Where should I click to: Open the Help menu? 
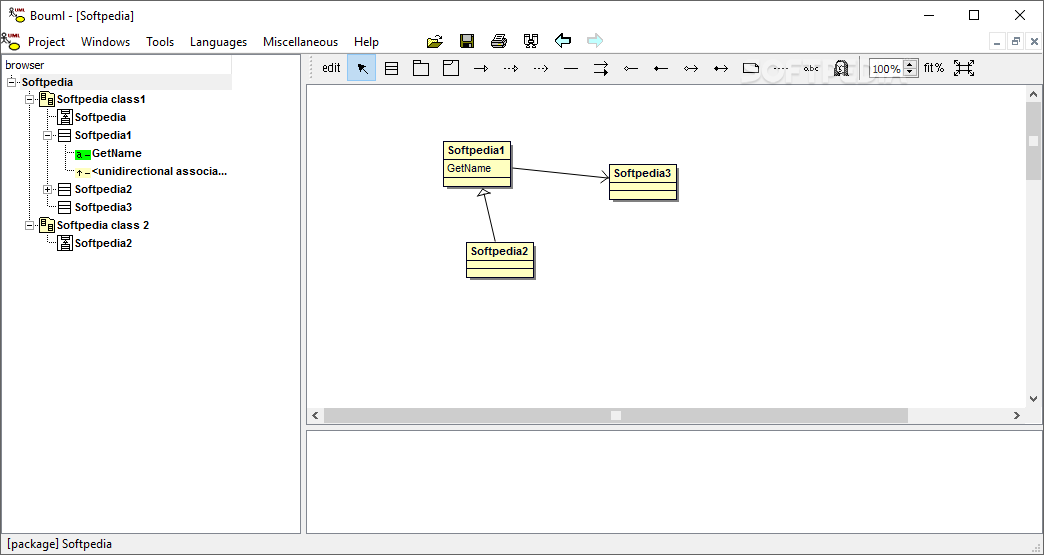(366, 41)
